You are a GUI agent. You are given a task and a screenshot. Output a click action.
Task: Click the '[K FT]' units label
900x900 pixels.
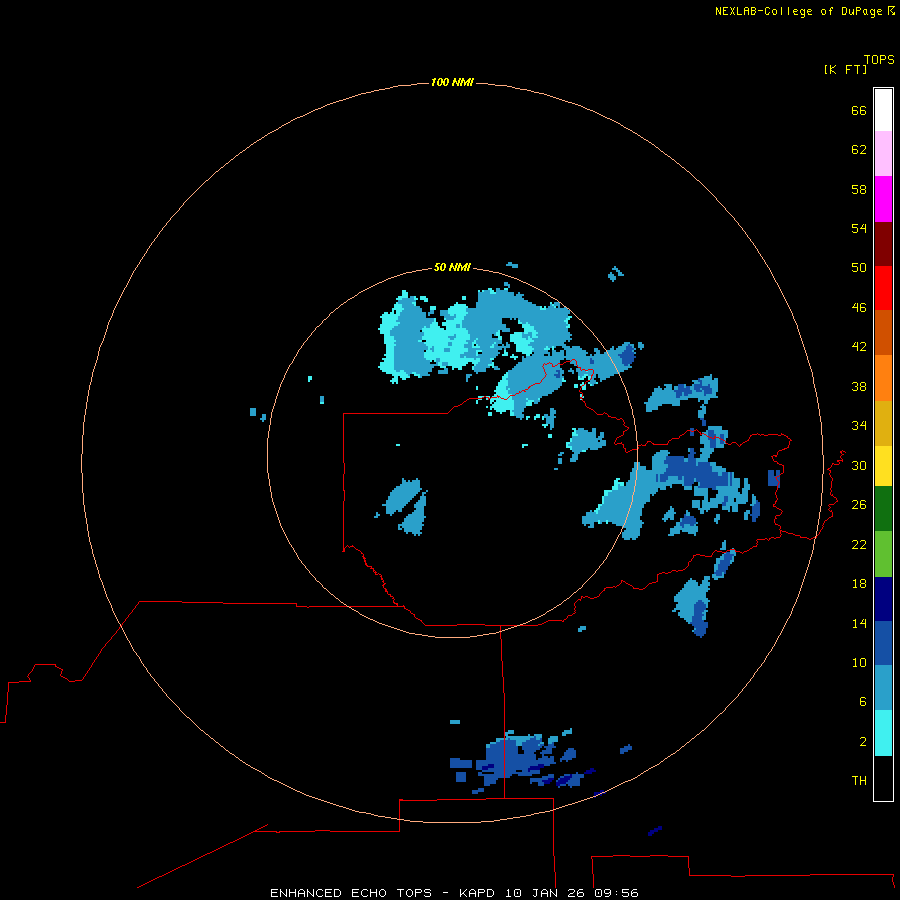point(845,69)
